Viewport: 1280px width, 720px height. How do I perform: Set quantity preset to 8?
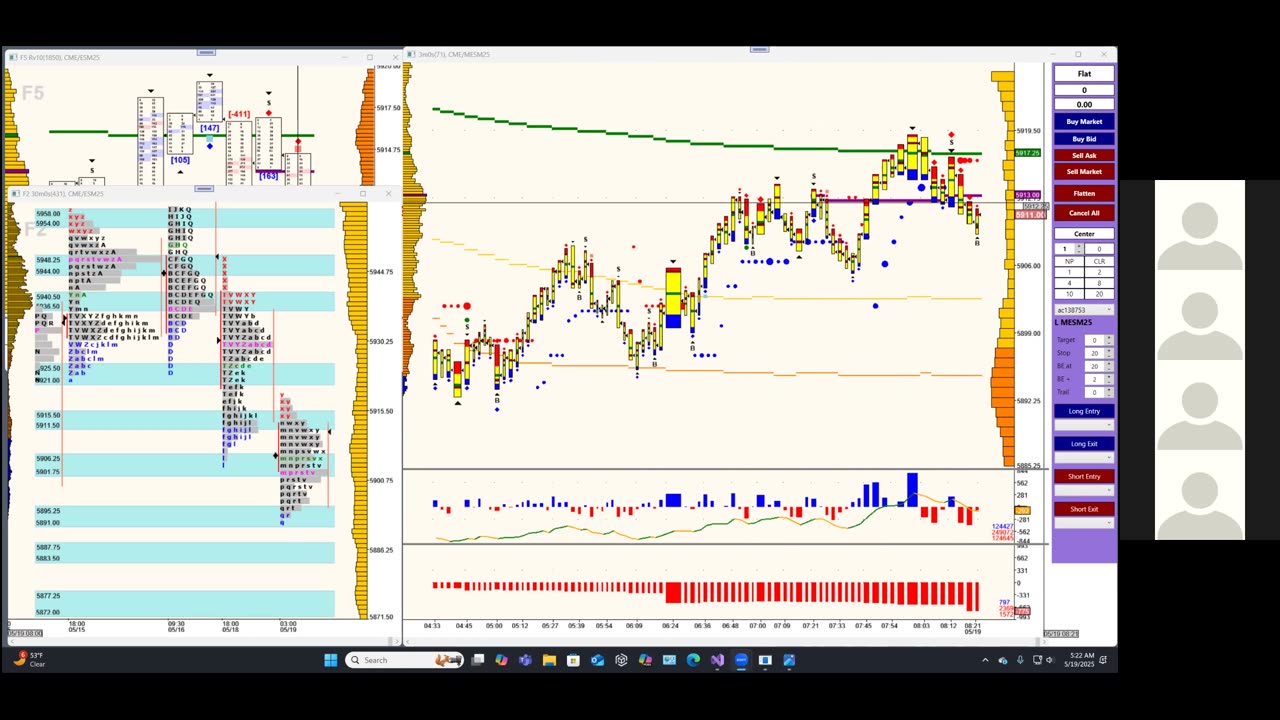[x=1099, y=283]
